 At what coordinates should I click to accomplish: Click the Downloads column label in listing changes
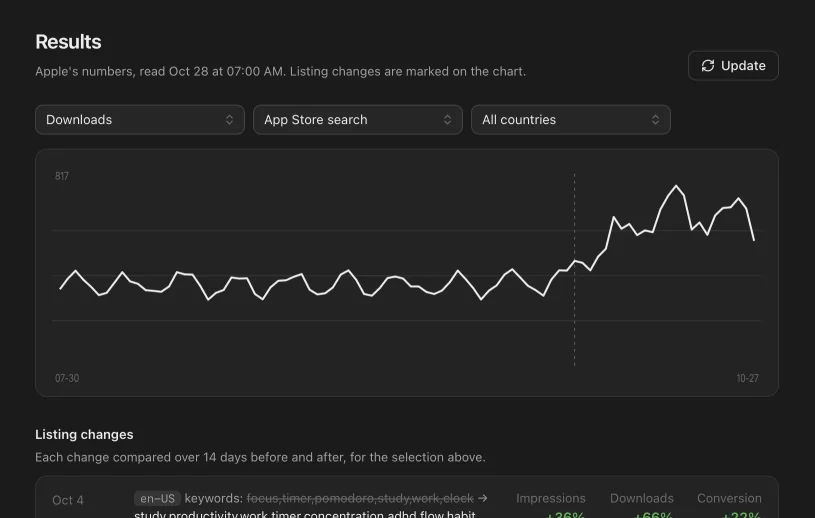coord(641,498)
